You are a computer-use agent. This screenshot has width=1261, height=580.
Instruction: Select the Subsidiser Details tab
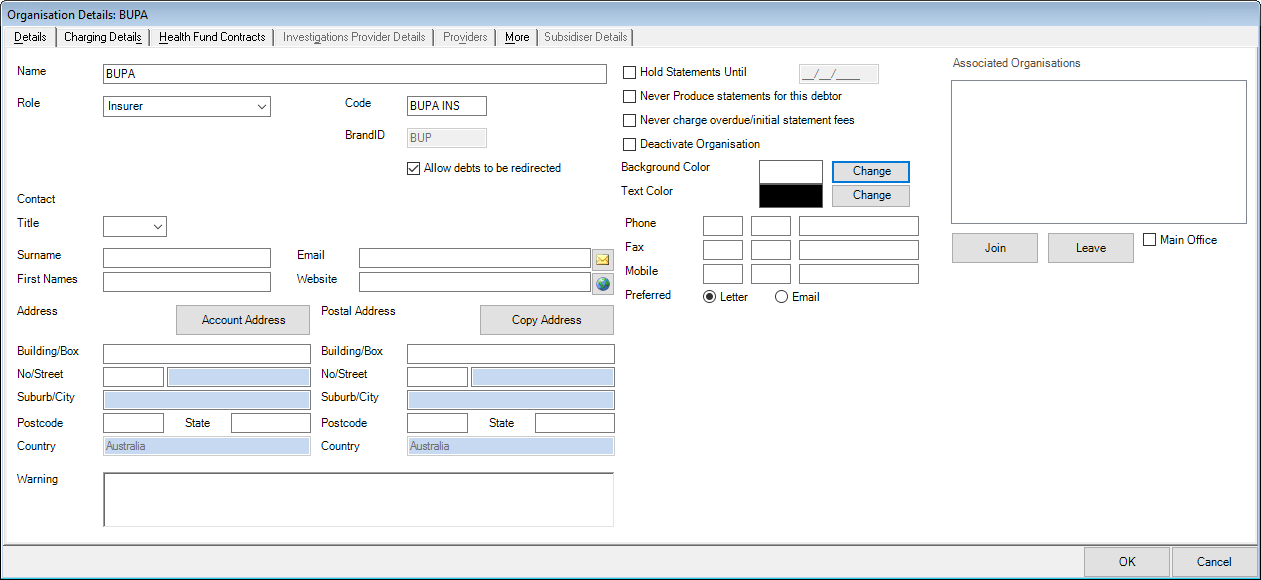click(586, 37)
